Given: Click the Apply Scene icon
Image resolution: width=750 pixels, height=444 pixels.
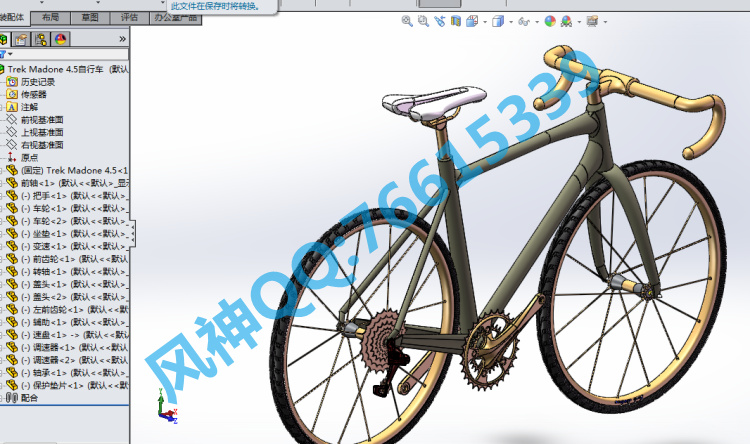Looking at the screenshot, I should [566, 21].
